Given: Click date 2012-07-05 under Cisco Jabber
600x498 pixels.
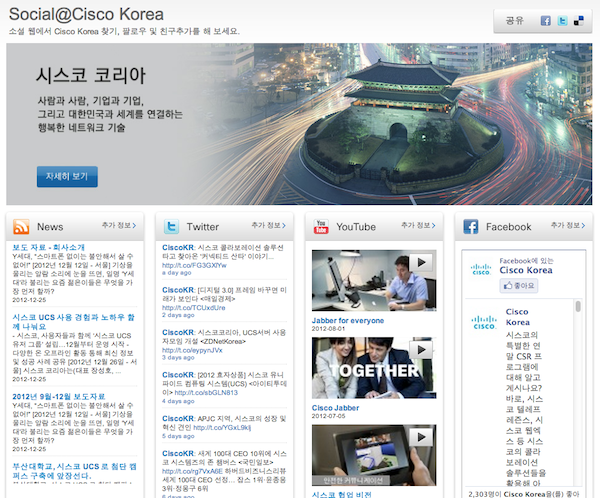Looking at the screenshot, I should [x=328, y=416].
